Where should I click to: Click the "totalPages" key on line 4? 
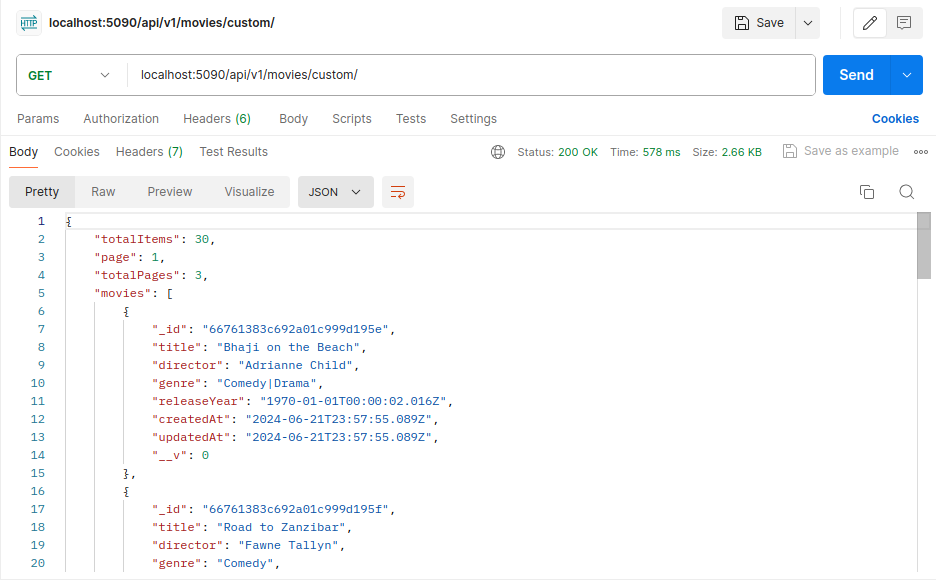click(x=137, y=276)
